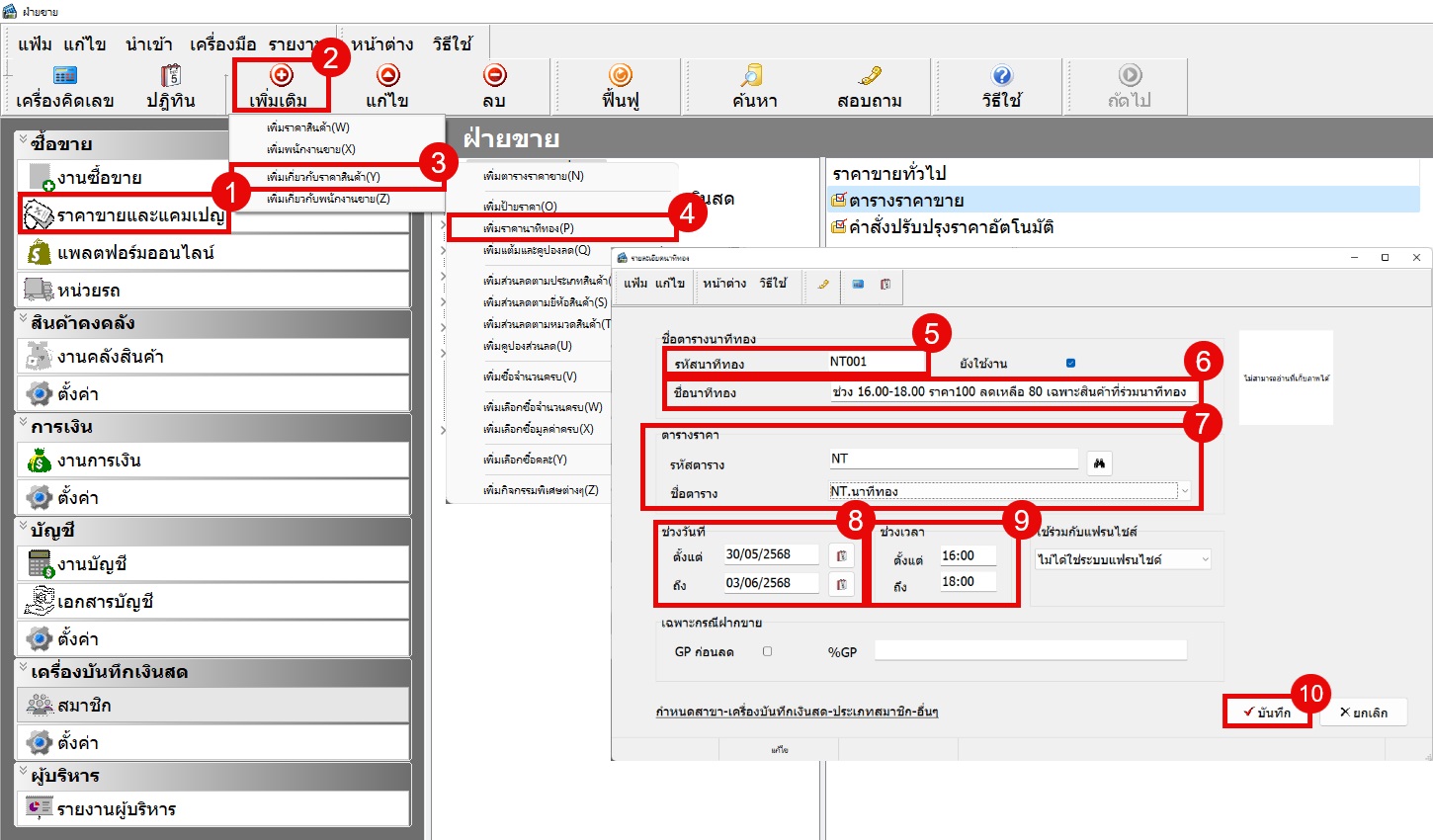1433x840 pixels.
Task: Click the เพิ่มเติม add toolbar button
Action: (281, 86)
